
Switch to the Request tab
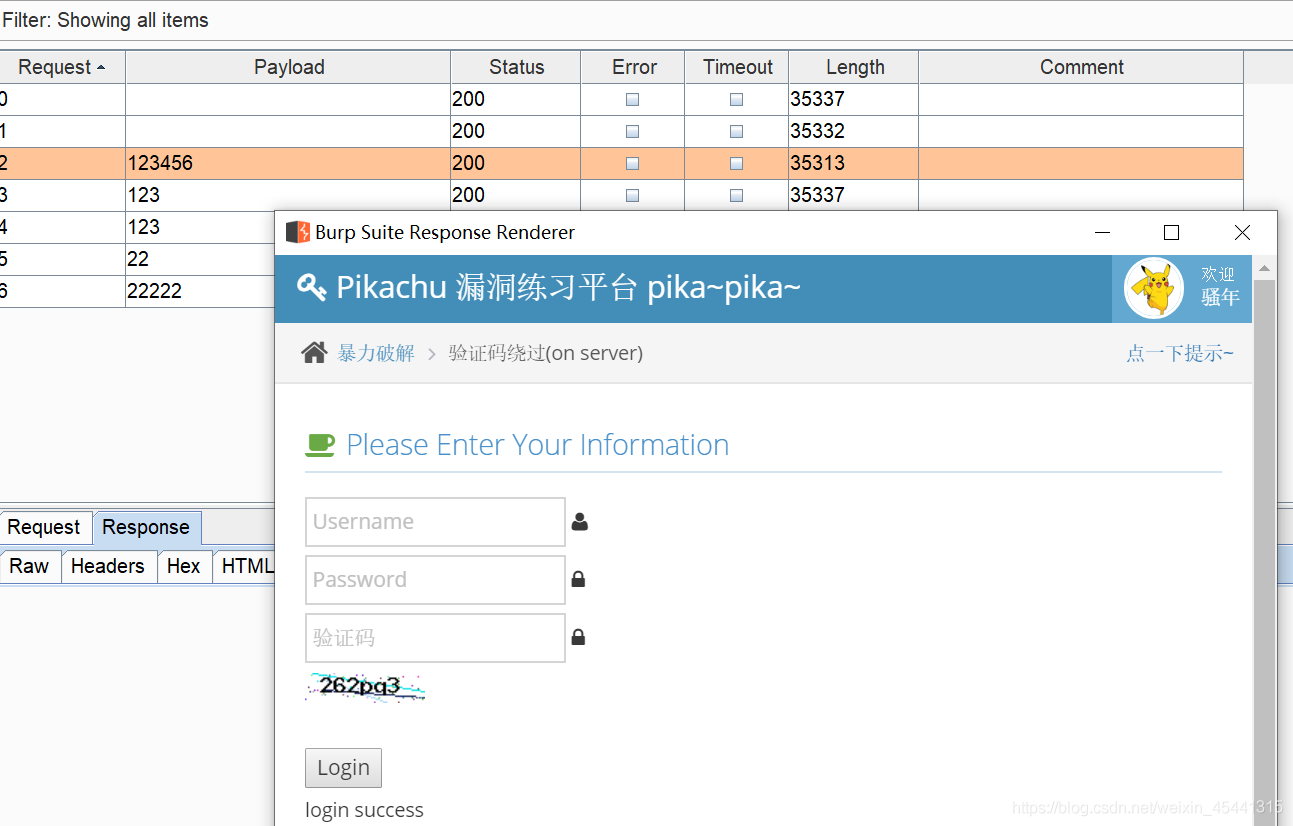click(x=44, y=527)
